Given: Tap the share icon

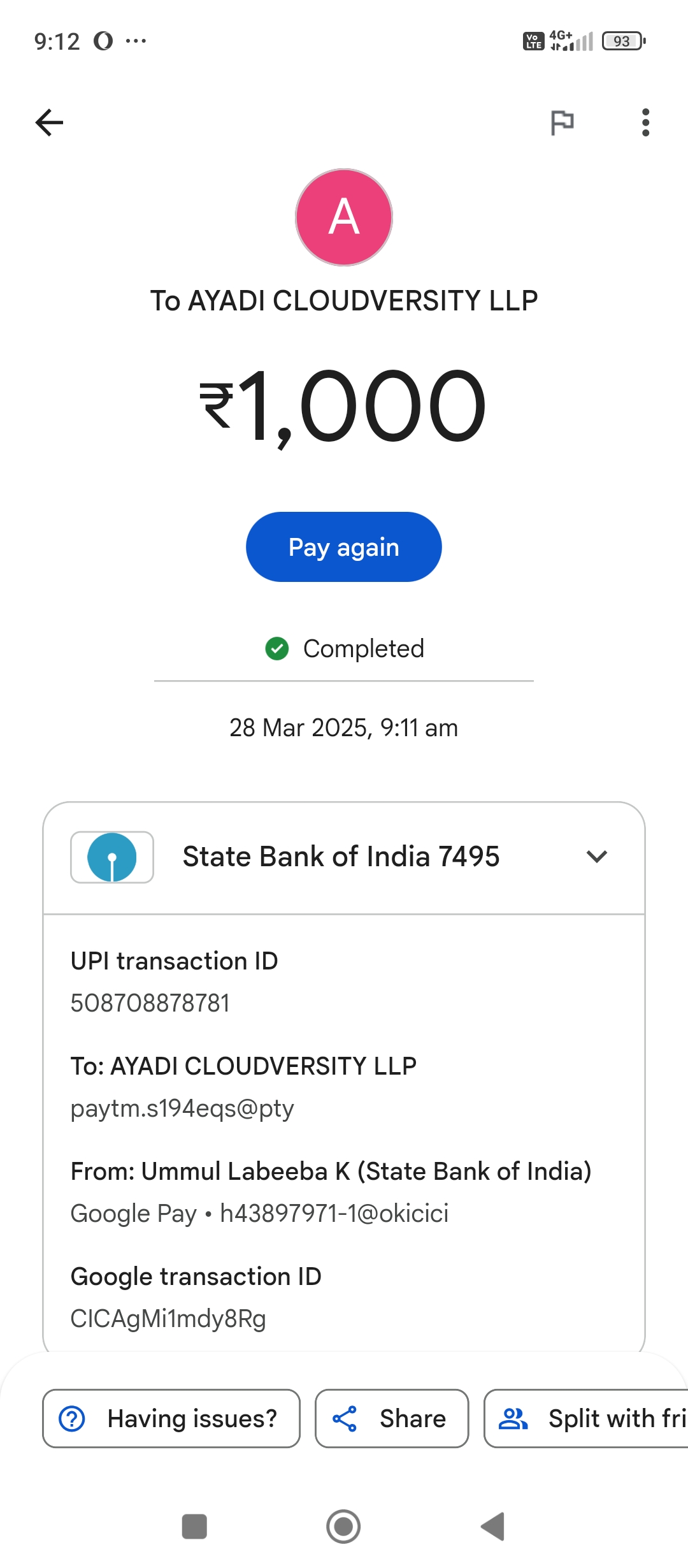Looking at the screenshot, I should [x=345, y=1419].
